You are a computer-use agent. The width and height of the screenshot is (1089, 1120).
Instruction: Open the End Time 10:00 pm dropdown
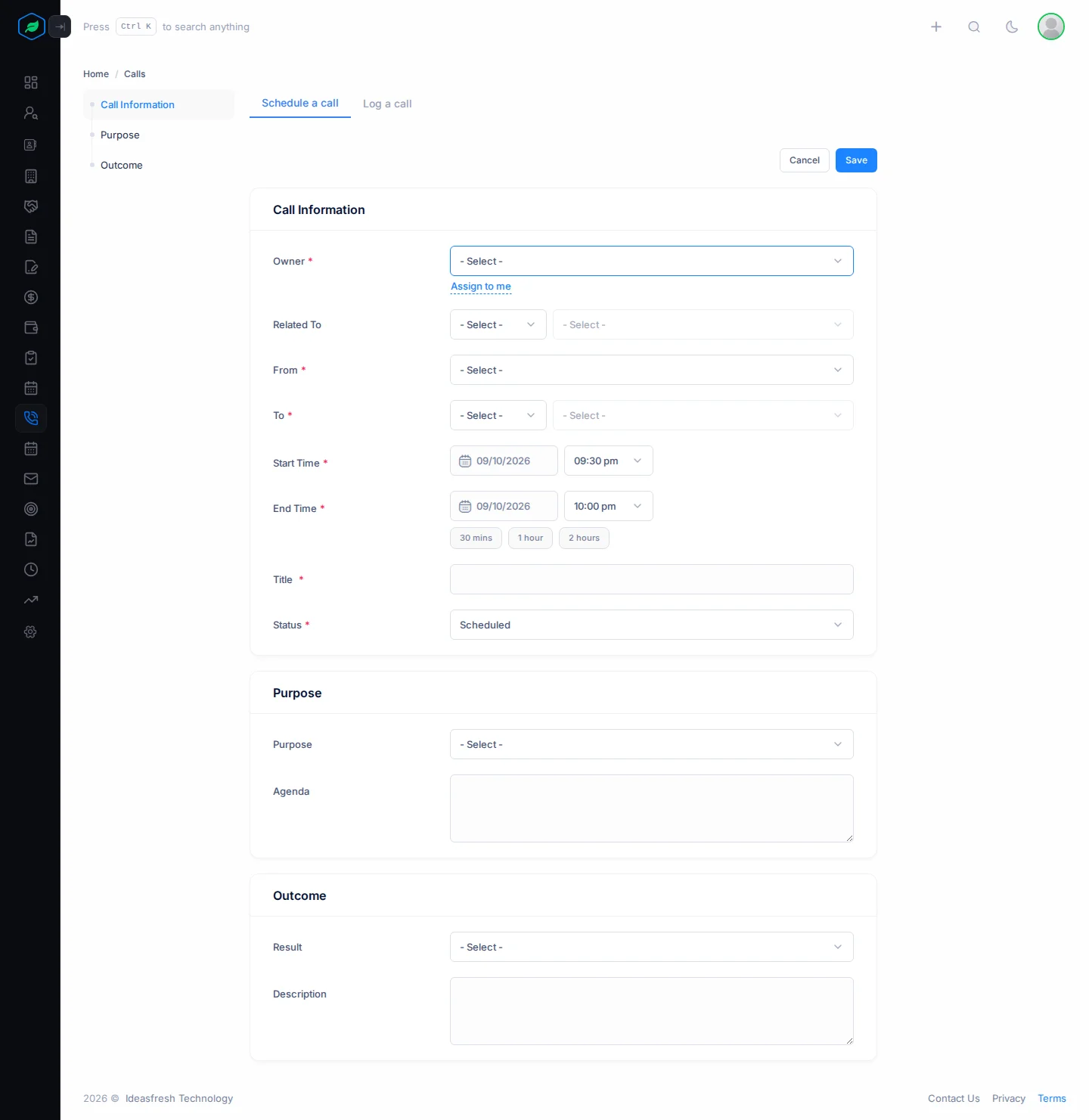point(609,506)
